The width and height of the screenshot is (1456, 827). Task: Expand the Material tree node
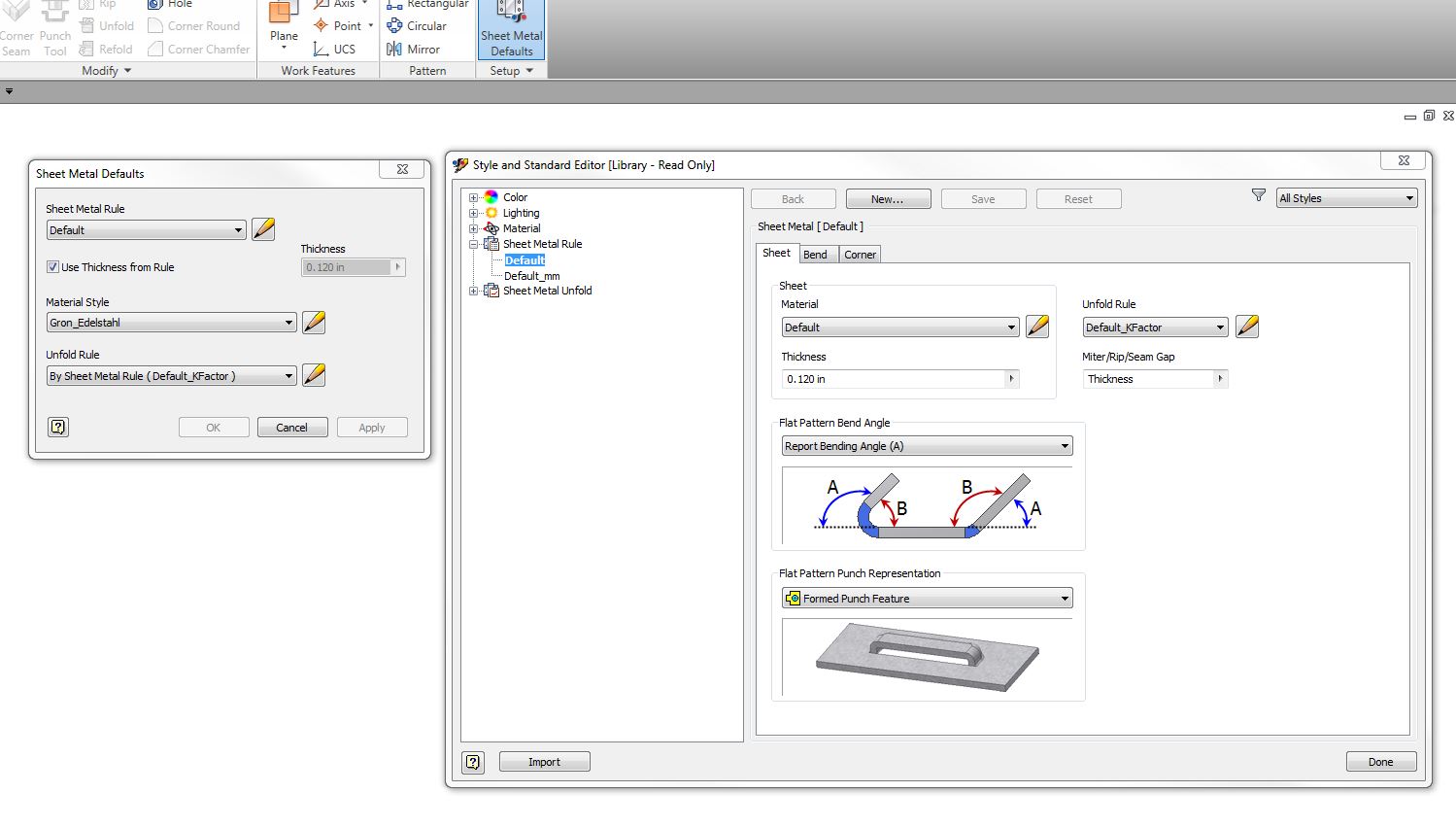[474, 228]
